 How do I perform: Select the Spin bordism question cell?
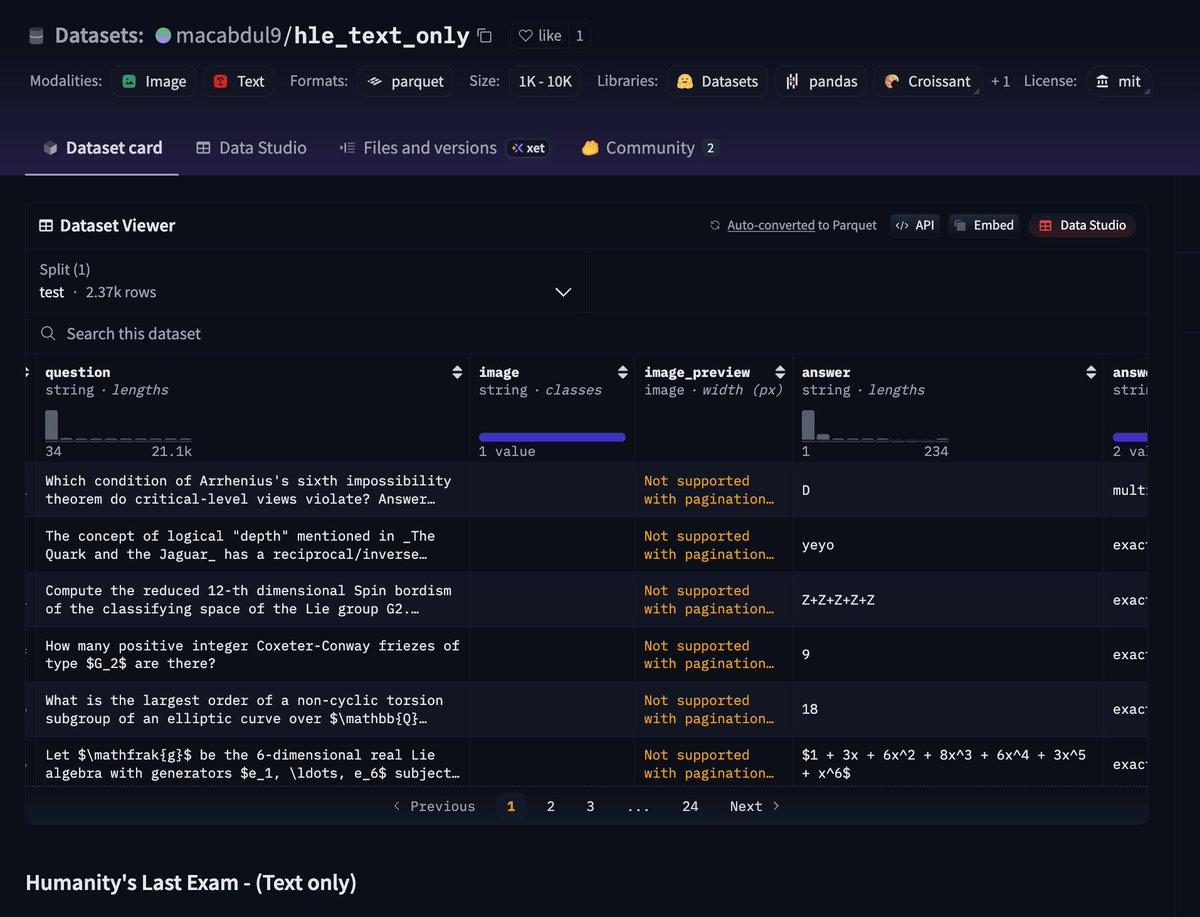coord(254,600)
